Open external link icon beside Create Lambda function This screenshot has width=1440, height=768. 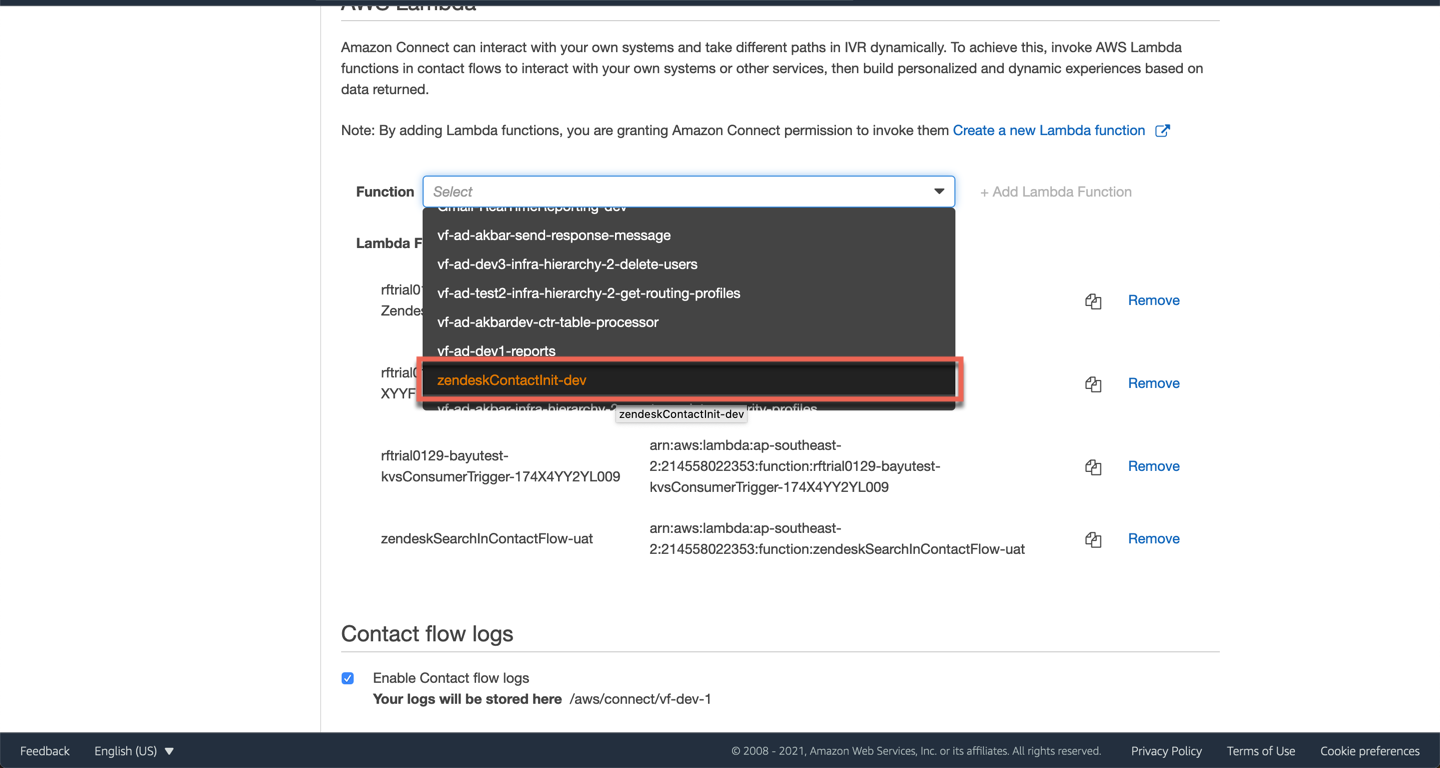click(1162, 131)
